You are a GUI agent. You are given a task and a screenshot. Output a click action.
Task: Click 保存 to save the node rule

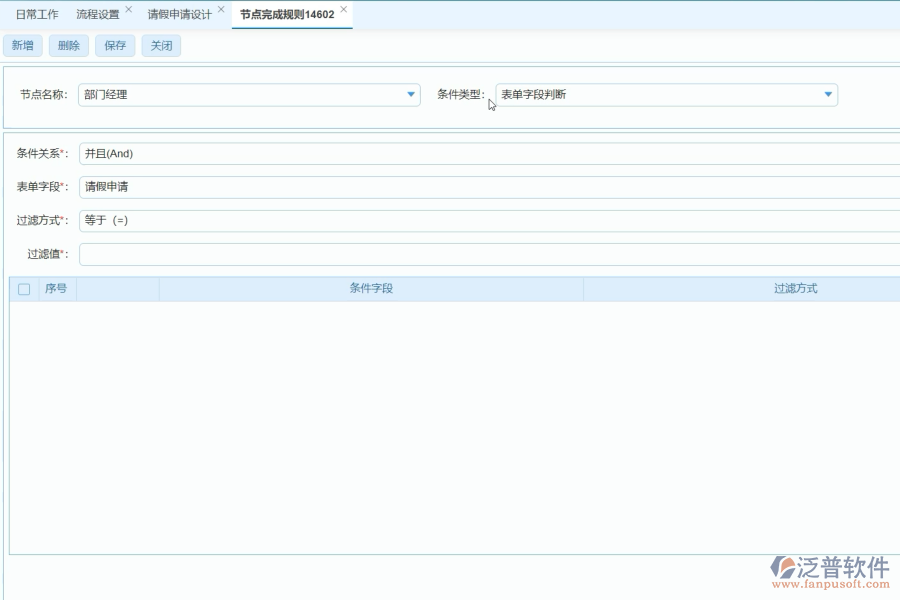[114, 45]
